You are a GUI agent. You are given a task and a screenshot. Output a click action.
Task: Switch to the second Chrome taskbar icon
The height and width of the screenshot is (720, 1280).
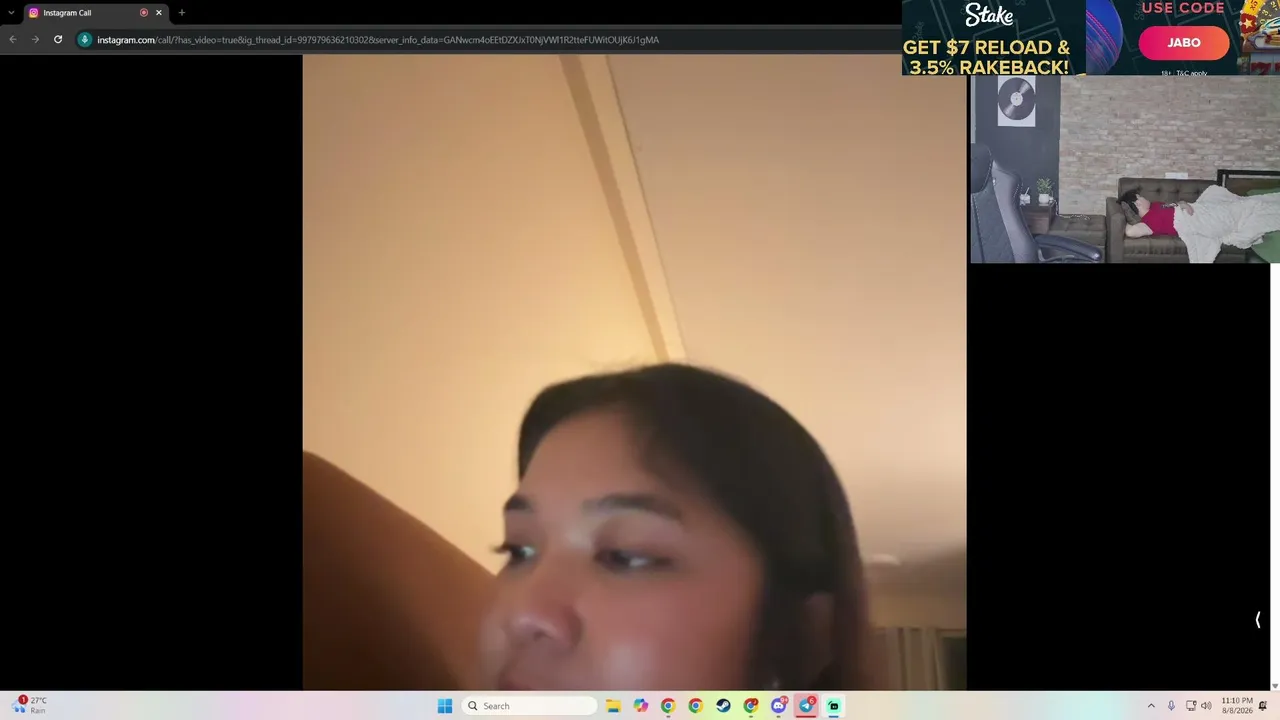696,706
